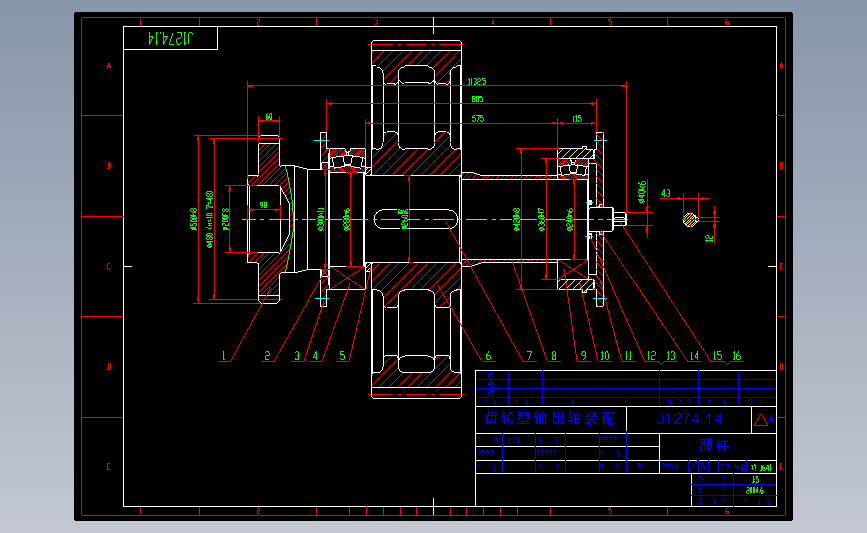Click part balloon number 8
The image size is (867, 533).
click(x=553, y=356)
